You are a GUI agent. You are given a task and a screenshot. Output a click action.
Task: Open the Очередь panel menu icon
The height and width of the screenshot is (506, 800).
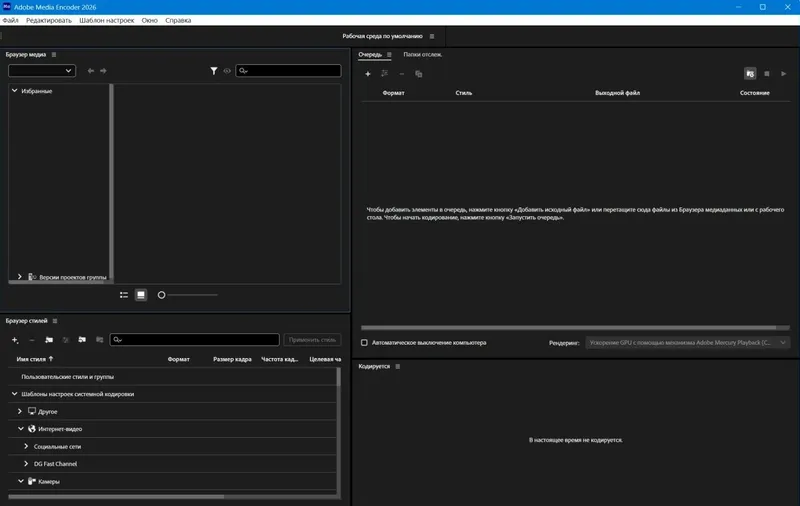(389, 55)
